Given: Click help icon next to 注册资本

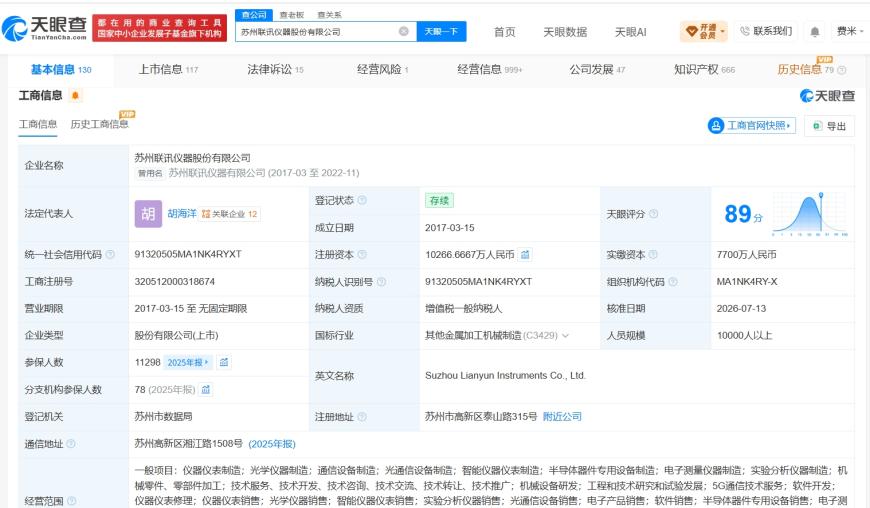Looking at the screenshot, I should click(362, 255).
